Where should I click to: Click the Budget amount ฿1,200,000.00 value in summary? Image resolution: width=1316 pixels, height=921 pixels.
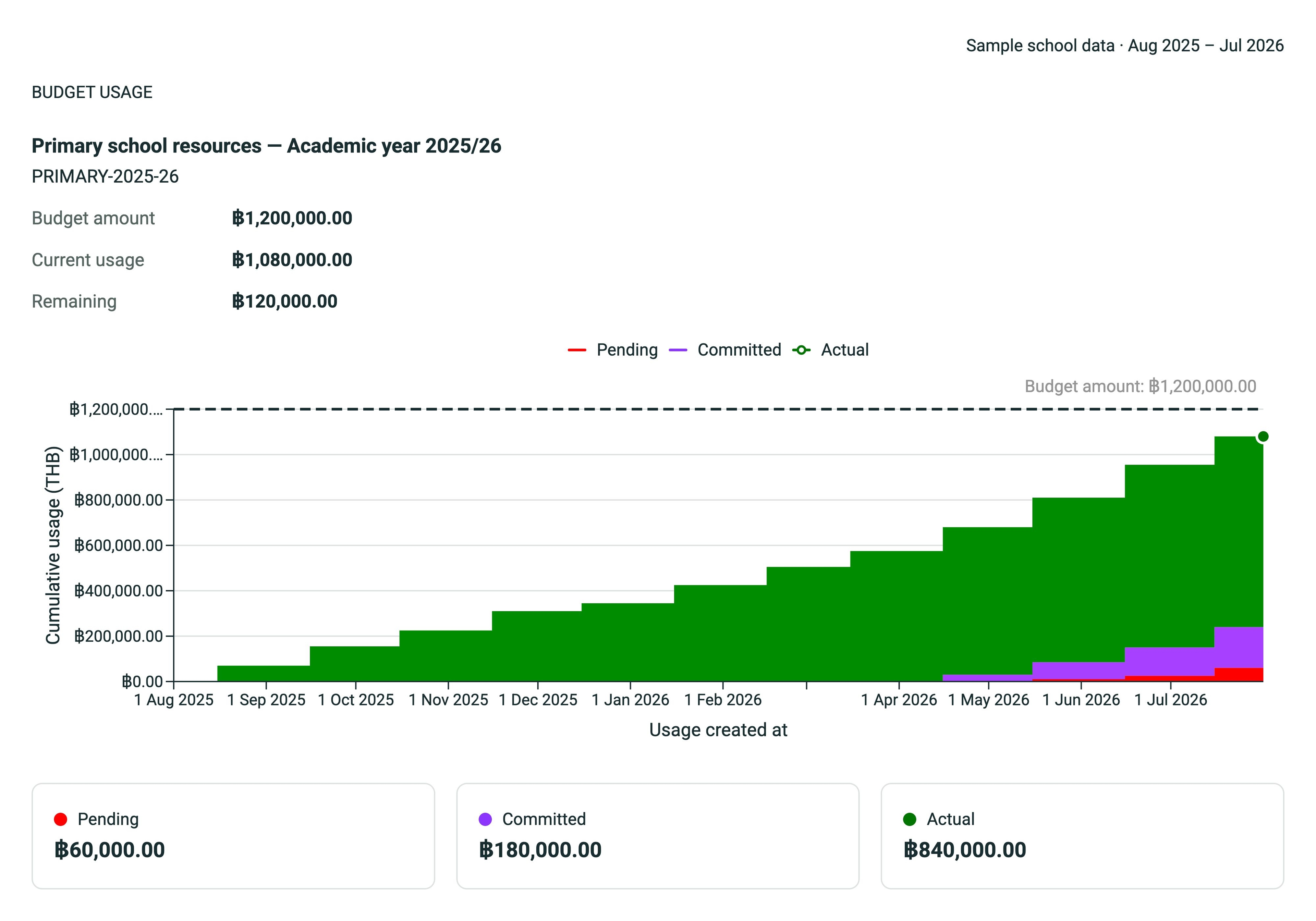pyautogui.click(x=292, y=218)
